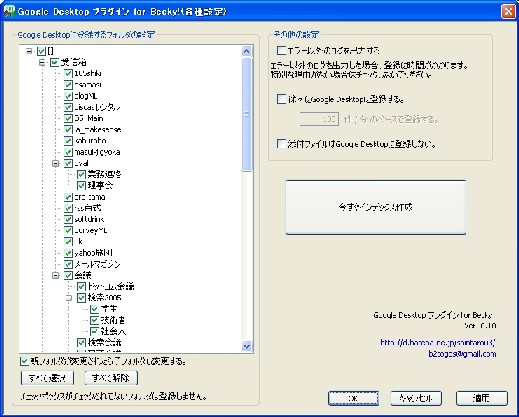Viewport: 519px width, 417px height.
Task: Close the Google Desktop plugin settings dialog
Action: [x=508, y=12]
